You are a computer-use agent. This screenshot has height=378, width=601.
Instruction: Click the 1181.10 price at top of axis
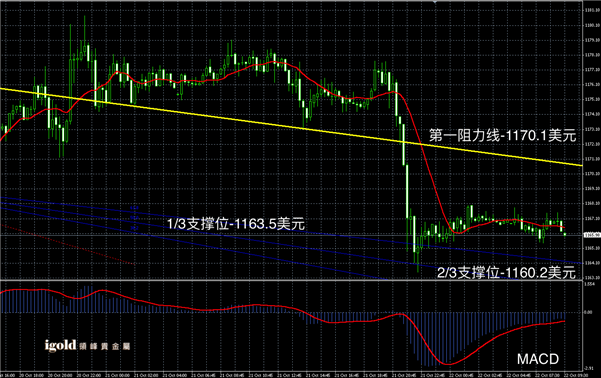click(x=592, y=10)
